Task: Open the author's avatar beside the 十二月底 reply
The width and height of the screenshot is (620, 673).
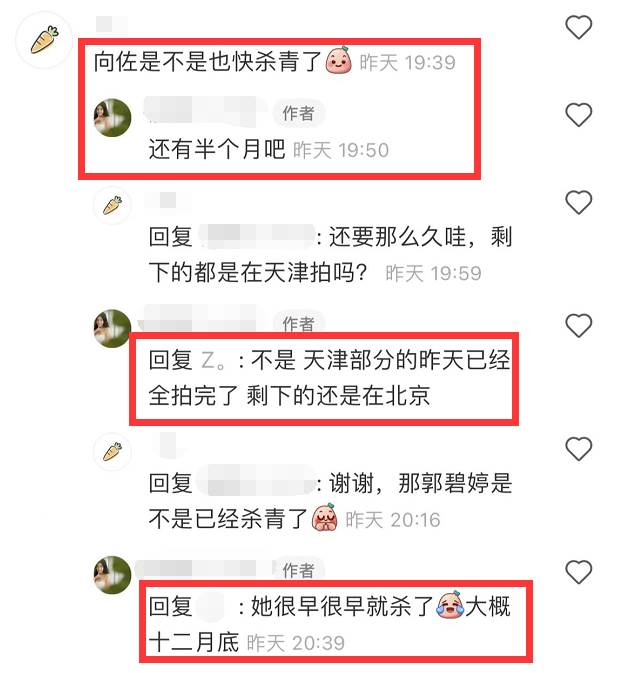Action: pyautogui.click(x=112, y=575)
